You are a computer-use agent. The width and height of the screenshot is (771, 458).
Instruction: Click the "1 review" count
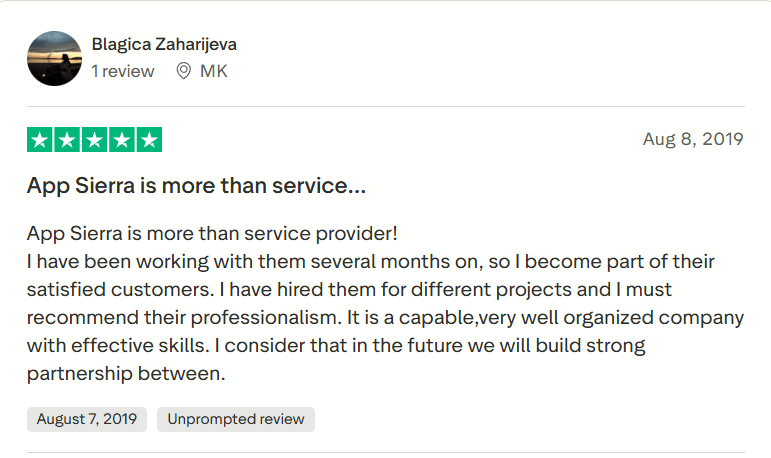[123, 71]
